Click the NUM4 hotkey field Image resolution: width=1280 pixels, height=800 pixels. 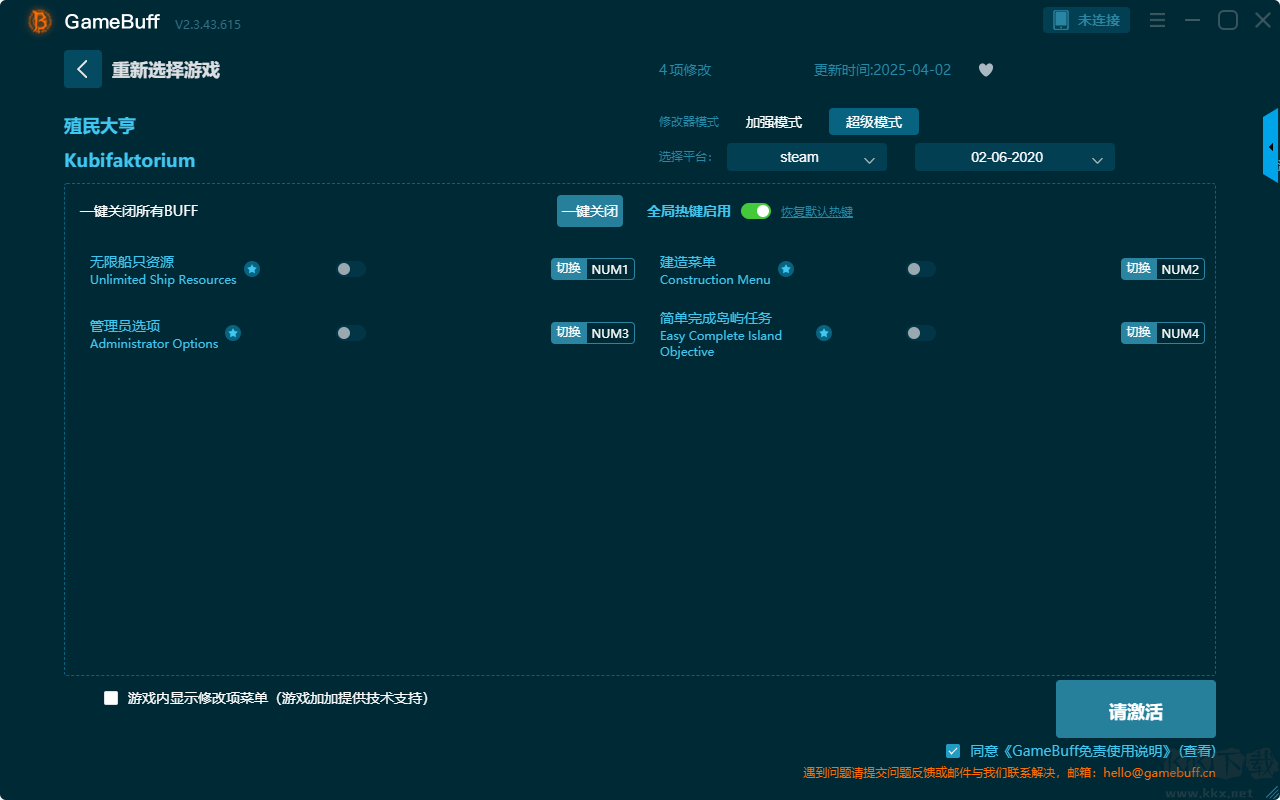(1180, 333)
